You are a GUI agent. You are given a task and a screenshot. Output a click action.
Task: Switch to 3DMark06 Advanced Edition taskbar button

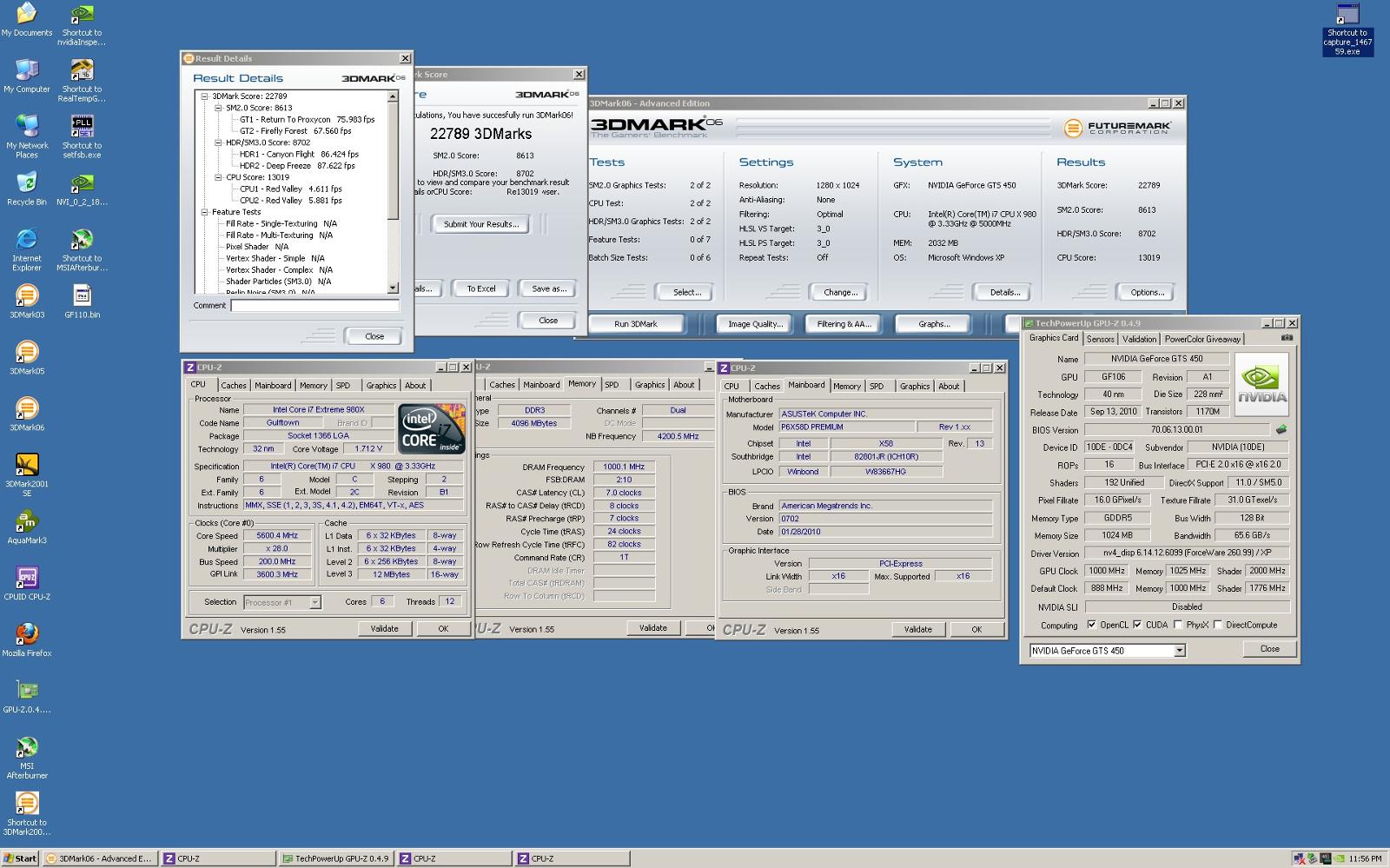99,858
